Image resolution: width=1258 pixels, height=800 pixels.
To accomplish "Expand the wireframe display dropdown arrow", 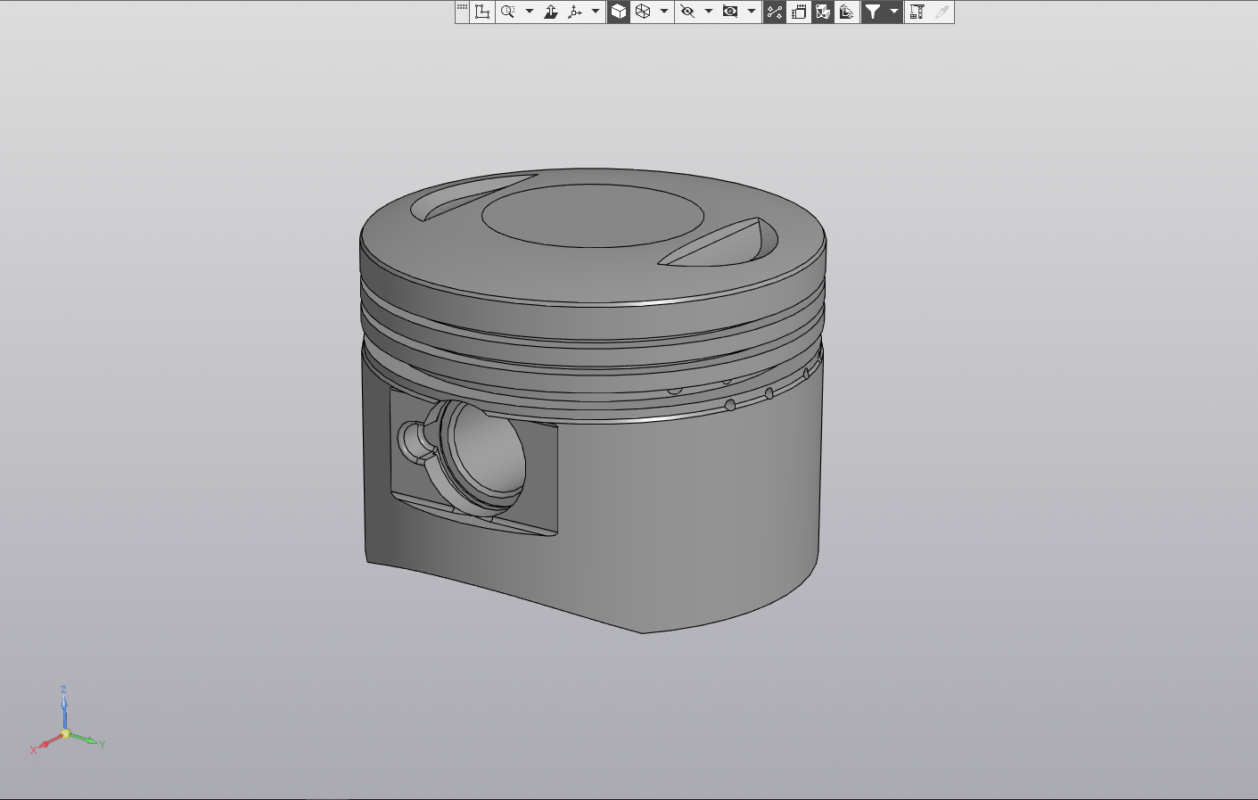I will pos(664,12).
